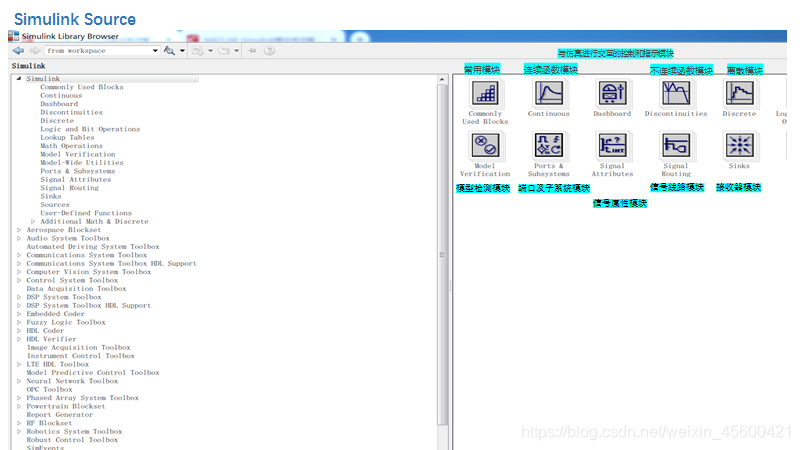Open the Signal Attributes block icon
The height and width of the screenshot is (450, 800).
point(612,145)
